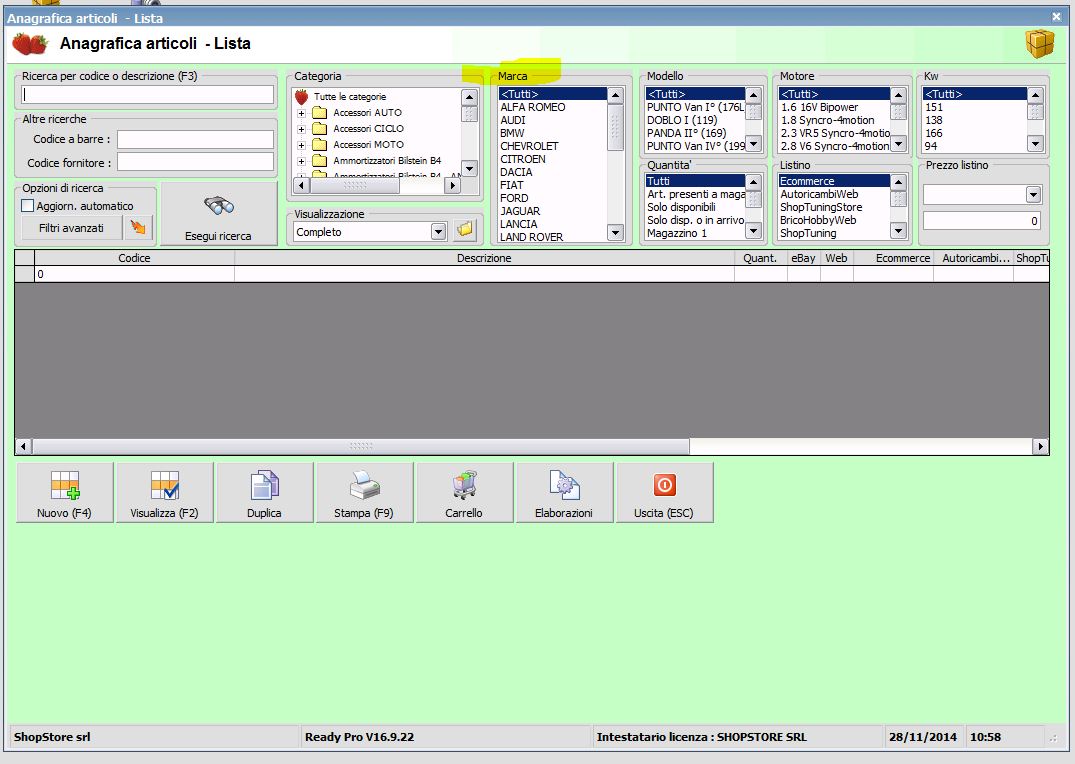Image resolution: width=1075 pixels, height=764 pixels.
Task: Select Accessori MOTO folder icon
Action: click(319, 145)
